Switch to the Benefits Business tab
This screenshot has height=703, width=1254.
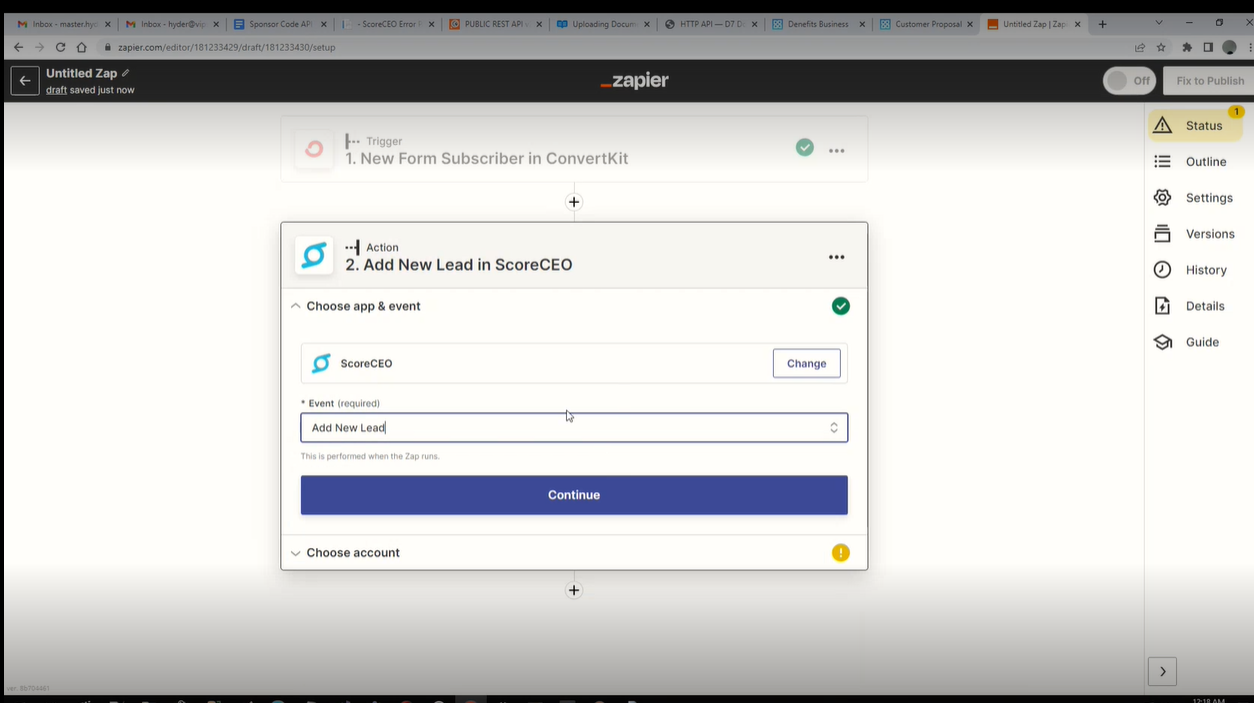818,24
